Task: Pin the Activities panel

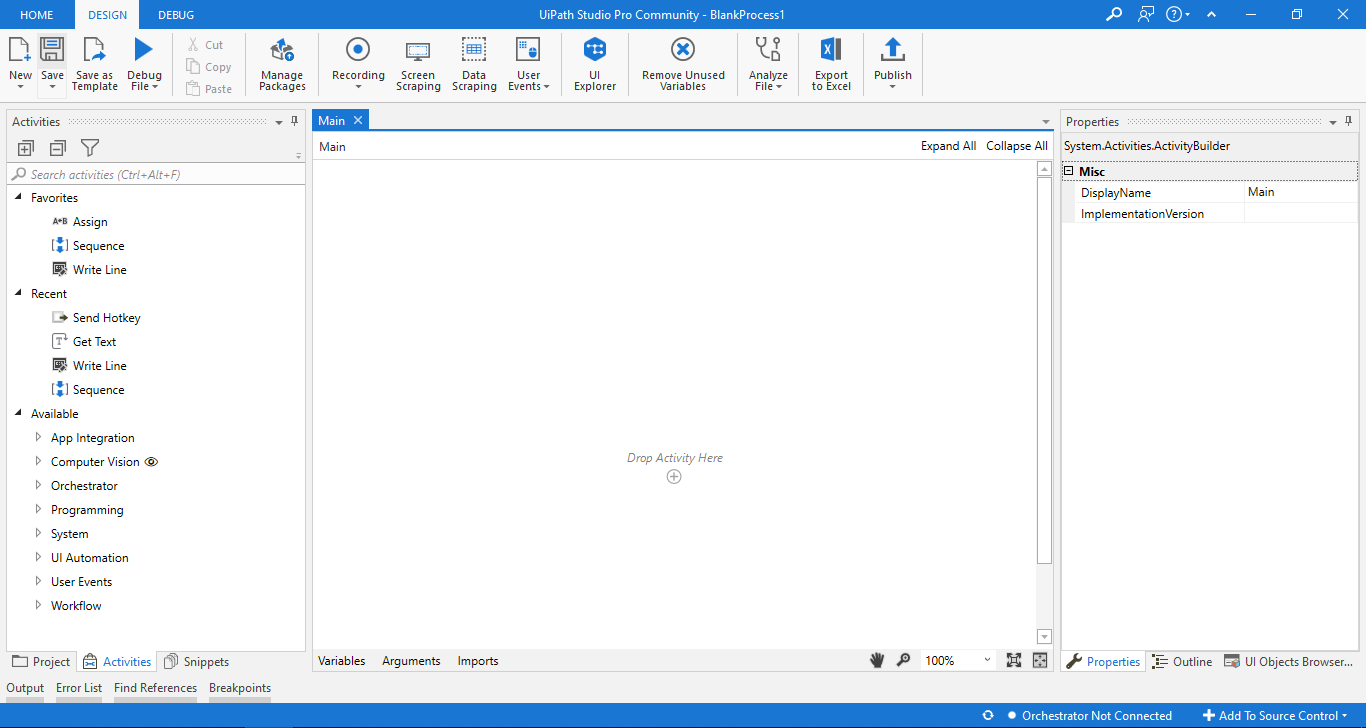Action: click(294, 121)
